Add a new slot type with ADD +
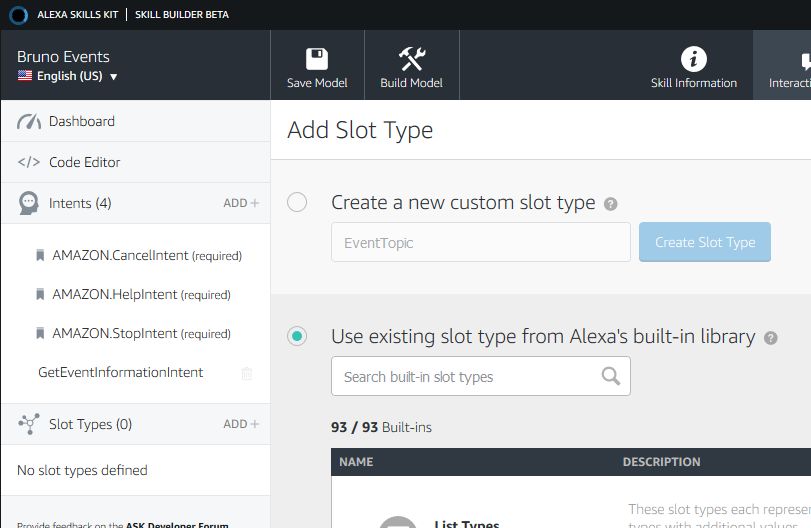811x528 pixels. coord(240,424)
